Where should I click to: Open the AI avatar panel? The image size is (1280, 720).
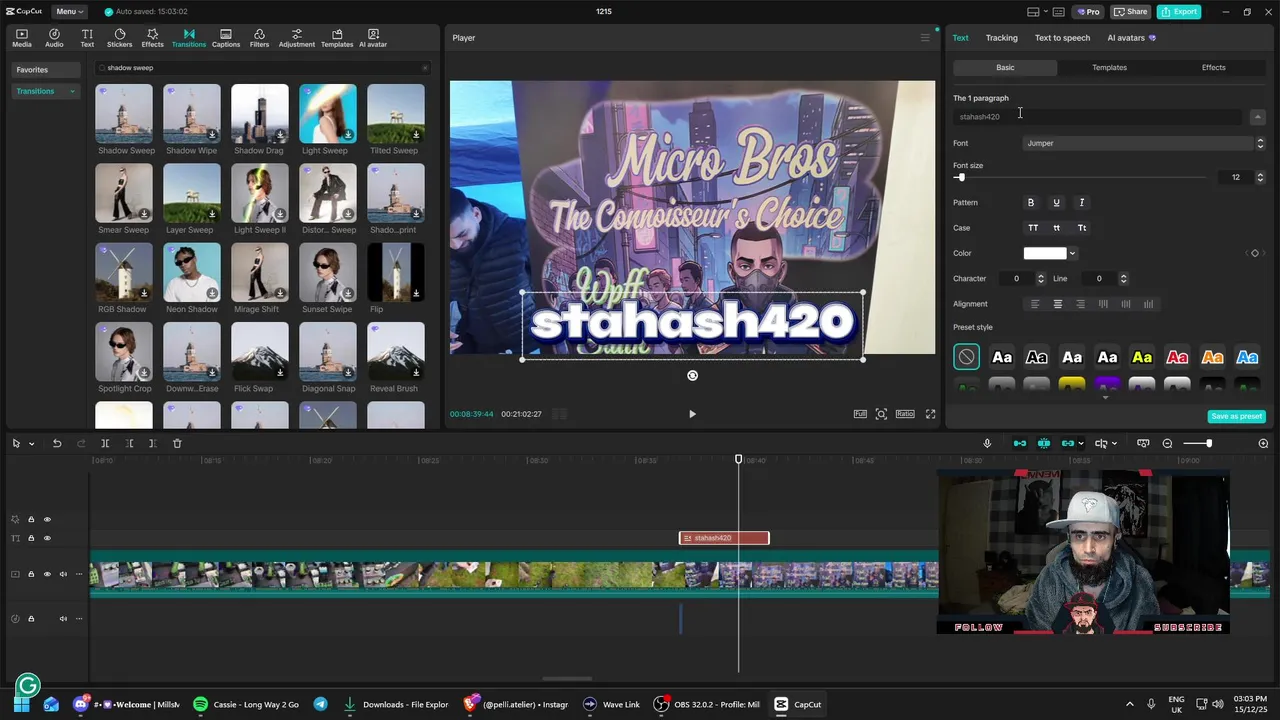pyautogui.click(x=373, y=38)
